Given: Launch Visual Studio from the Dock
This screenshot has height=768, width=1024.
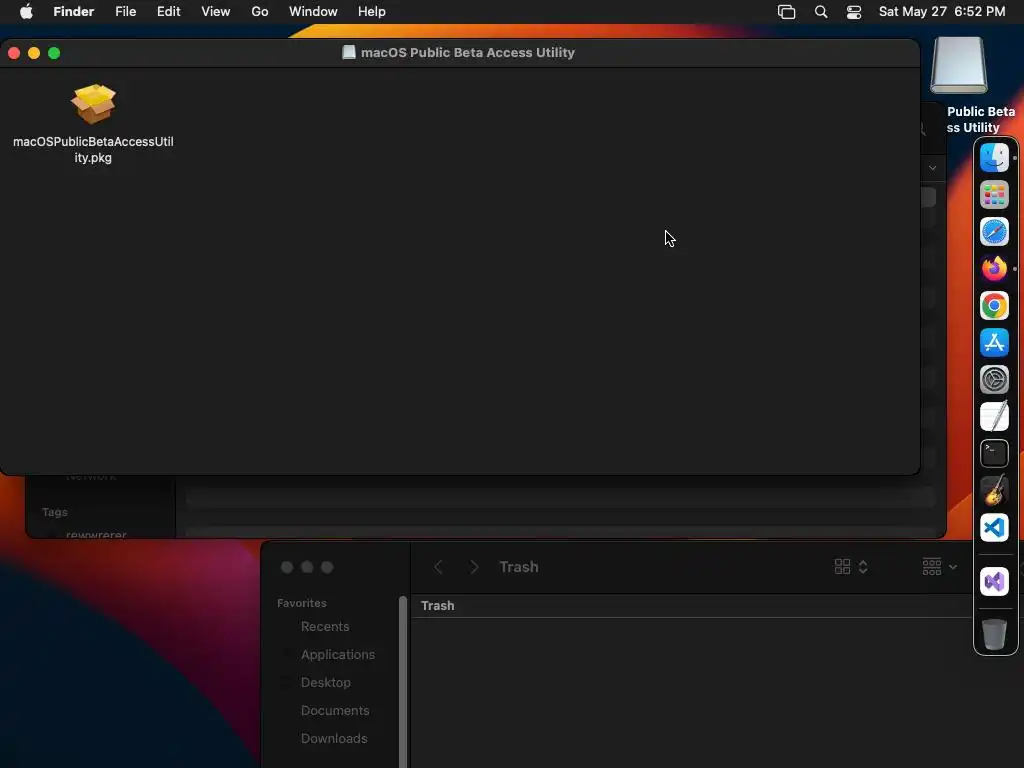Looking at the screenshot, I should click(x=994, y=581).
